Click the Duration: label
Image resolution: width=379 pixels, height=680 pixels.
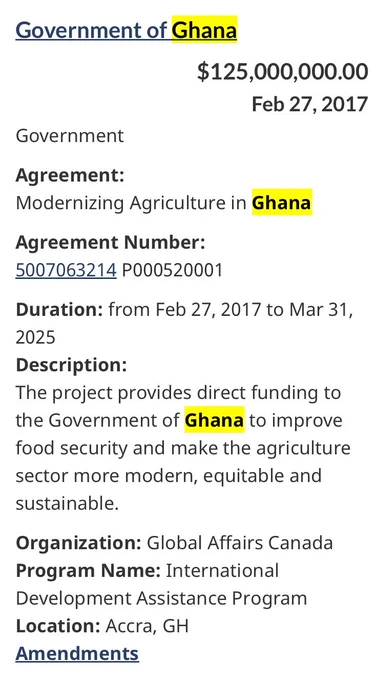click(x=59, y=310)
